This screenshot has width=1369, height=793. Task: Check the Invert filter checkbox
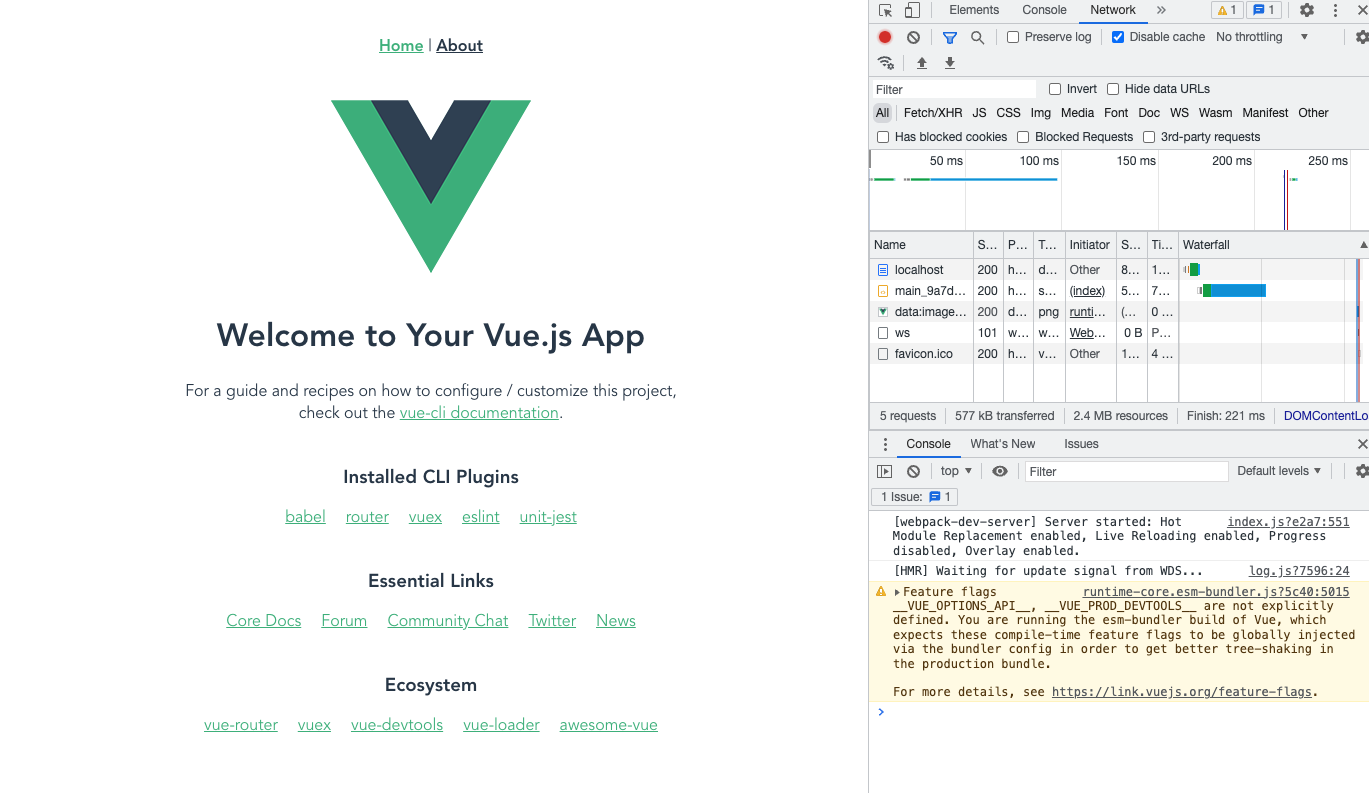coord(1055,89)
